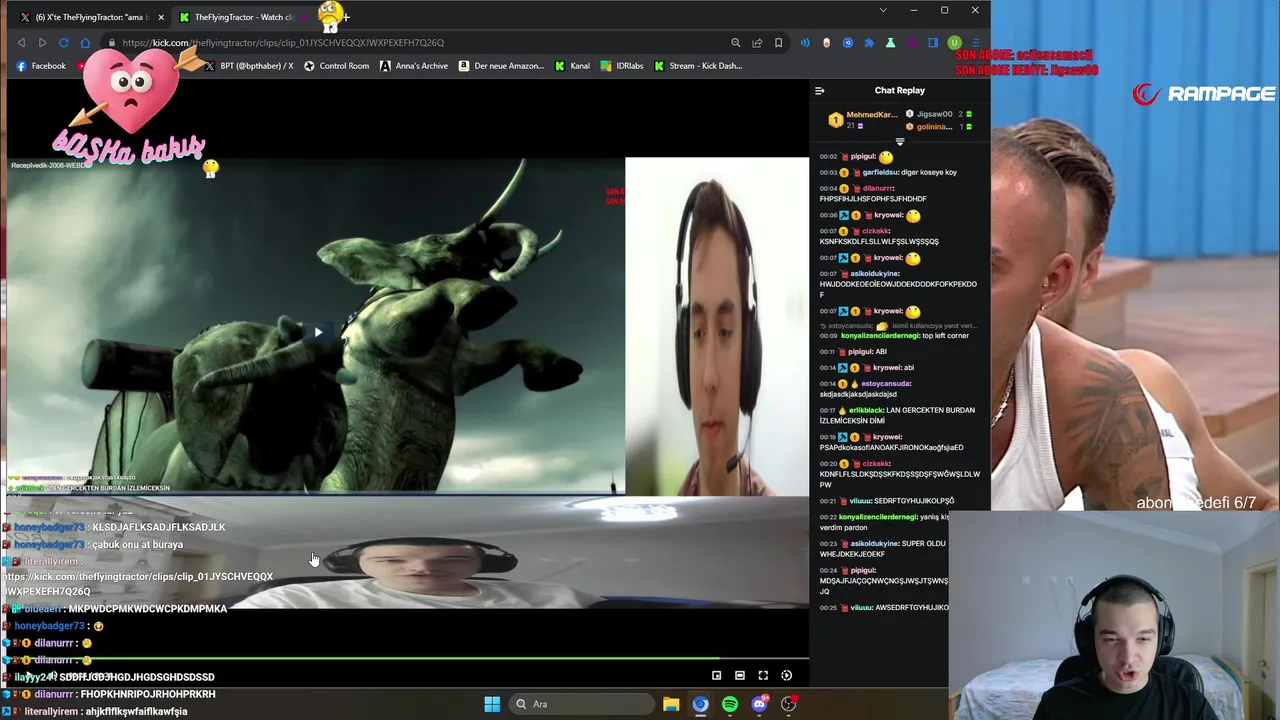
Task: Click the Chat Replay header
Action: (x=900, y=91)
